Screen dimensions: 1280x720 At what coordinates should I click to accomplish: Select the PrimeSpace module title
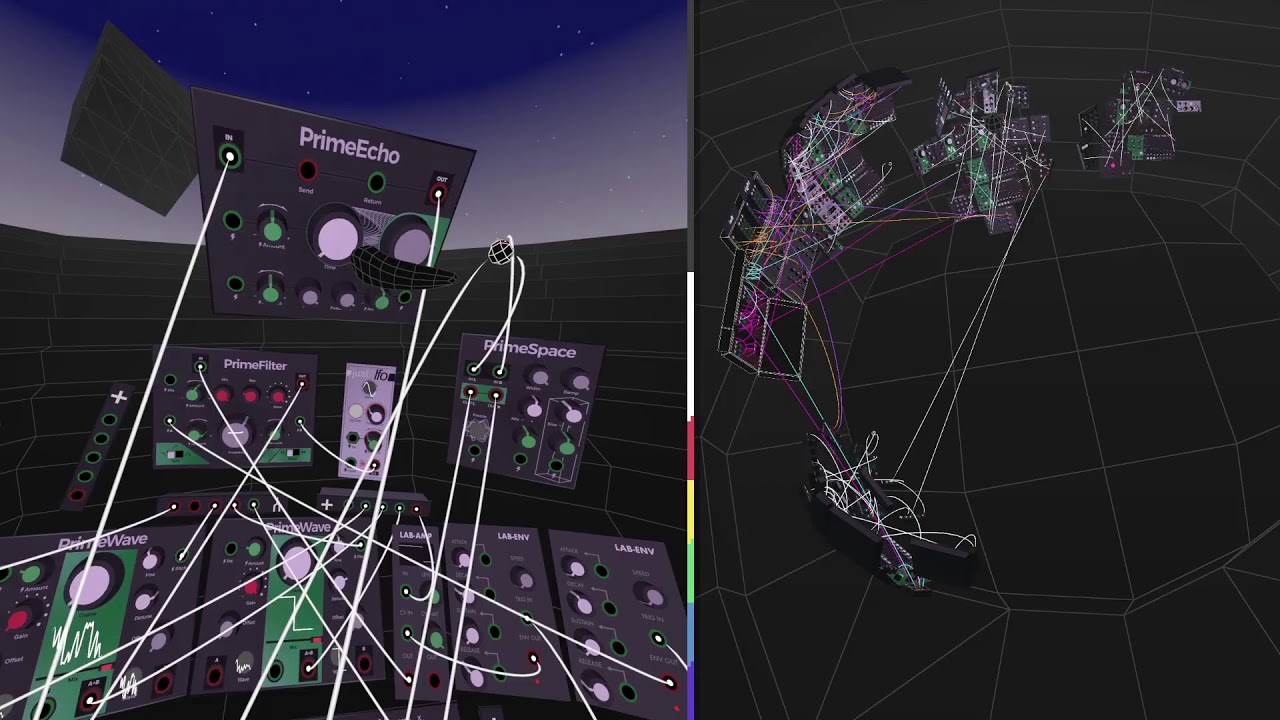pyautogui.click(x=530, y=349)
